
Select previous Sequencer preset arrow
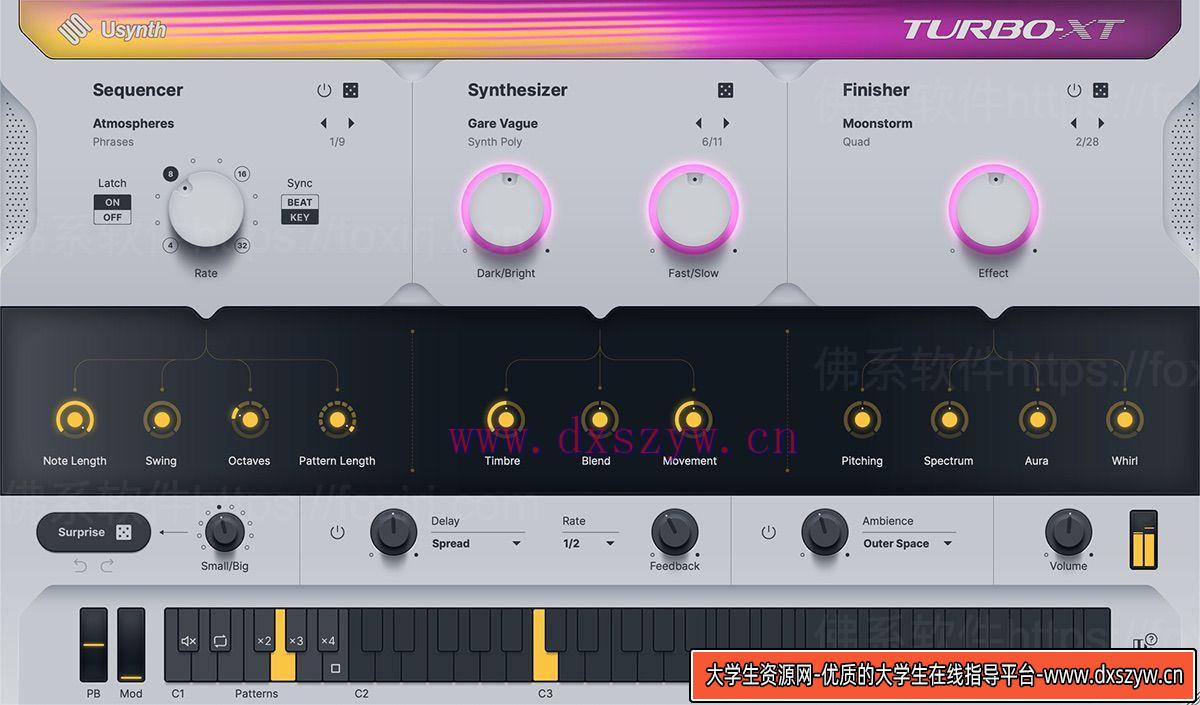324,123
